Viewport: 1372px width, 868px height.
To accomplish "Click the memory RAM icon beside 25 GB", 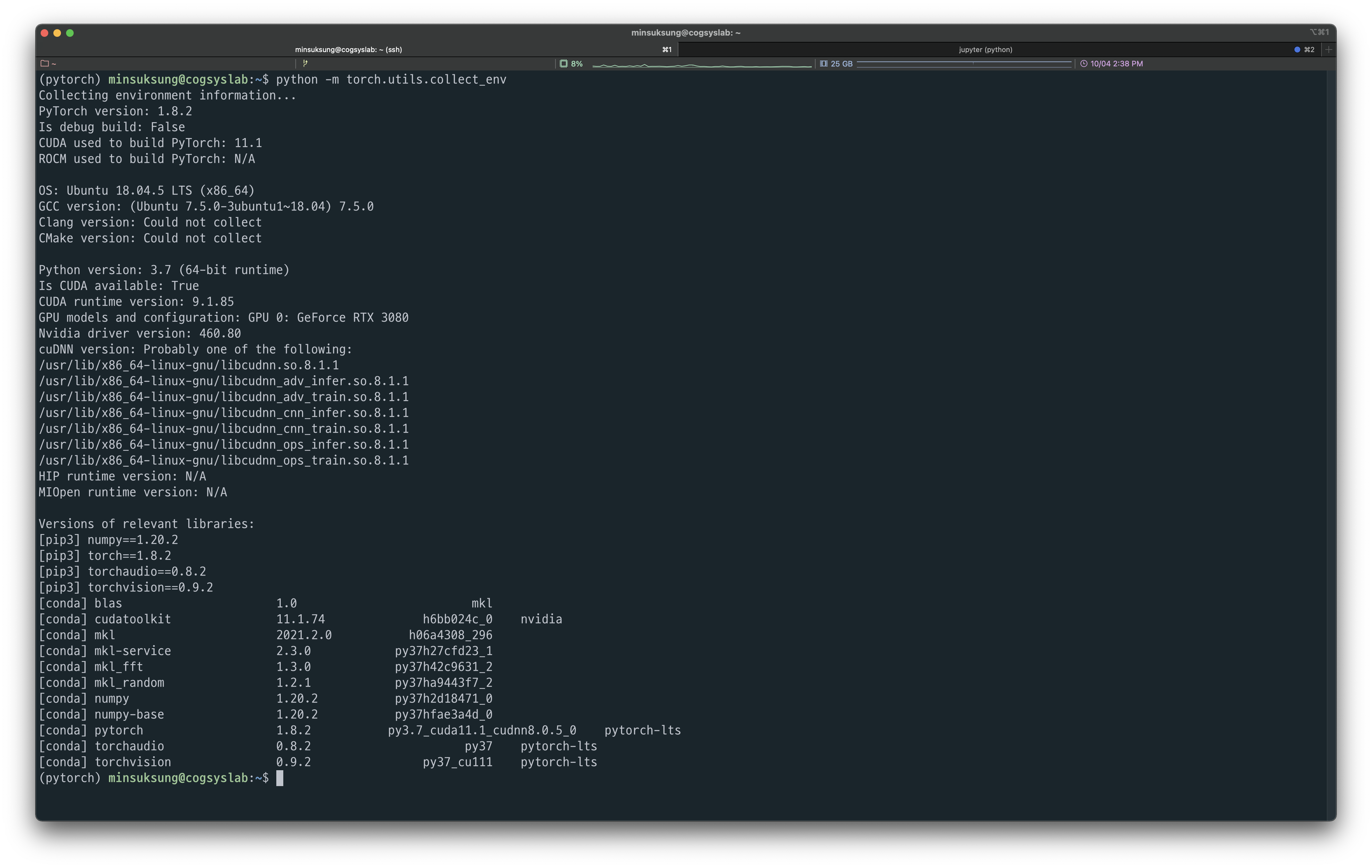I will [x=823, y=64].
